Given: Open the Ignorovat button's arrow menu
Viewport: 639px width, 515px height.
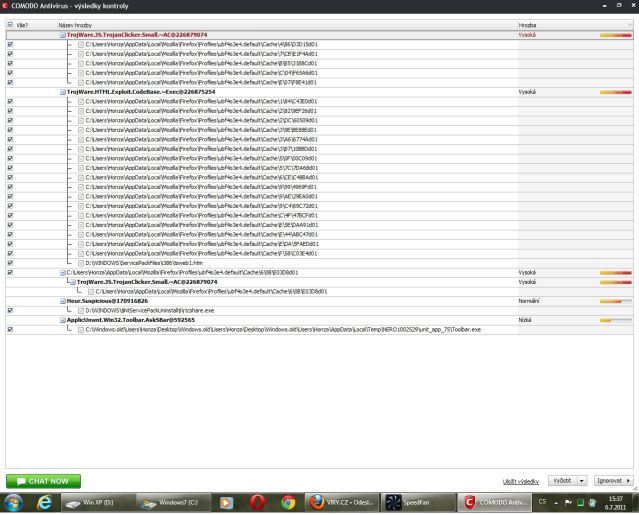Looking at the screenshot, I should [x=628, y=481].
